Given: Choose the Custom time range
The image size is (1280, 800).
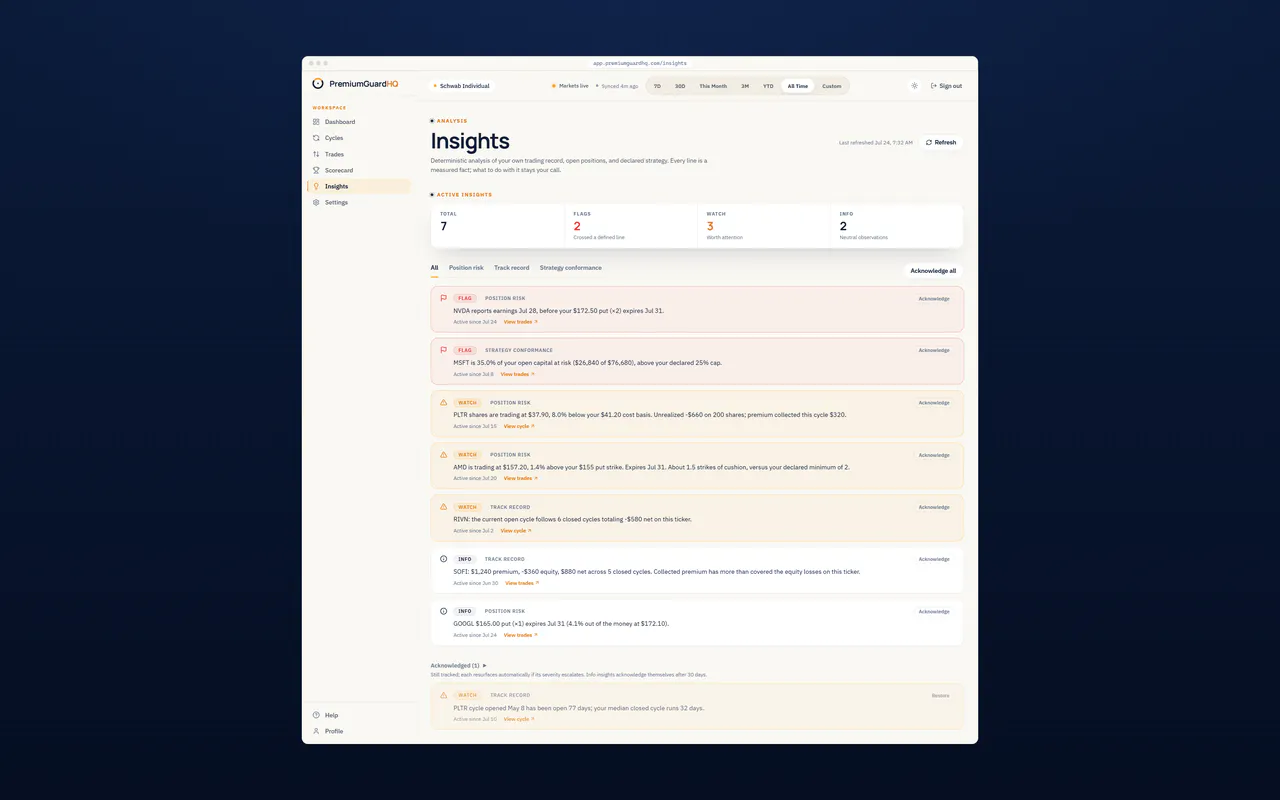Looking at the screenshot, I should click(x=832, y=86).
